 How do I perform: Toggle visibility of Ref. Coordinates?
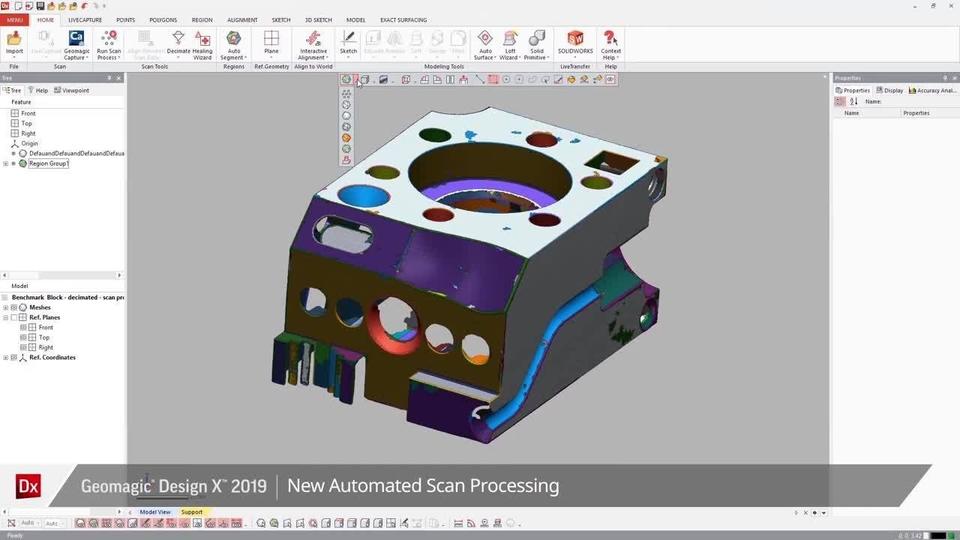pyautogui.click(x=14, y=358)
